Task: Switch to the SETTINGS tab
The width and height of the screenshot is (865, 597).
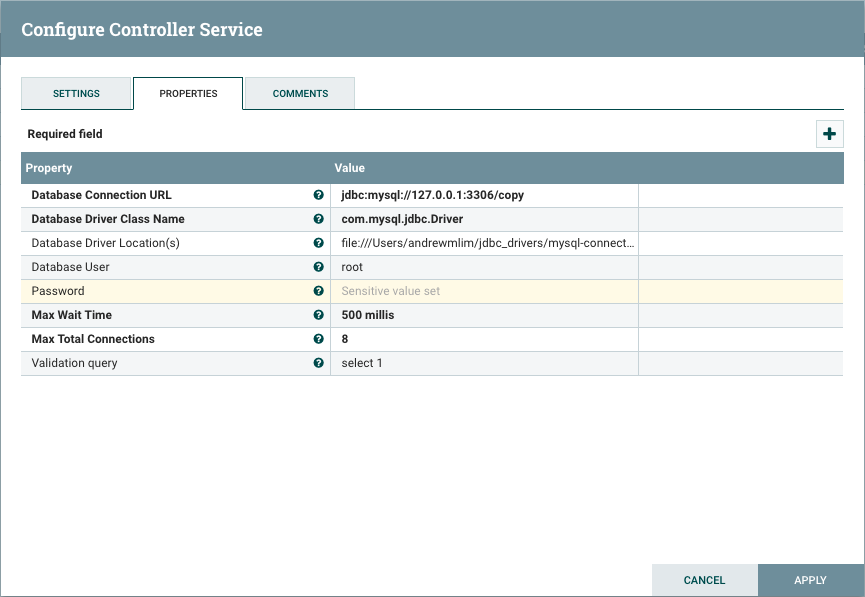Action: pos(76,93)
